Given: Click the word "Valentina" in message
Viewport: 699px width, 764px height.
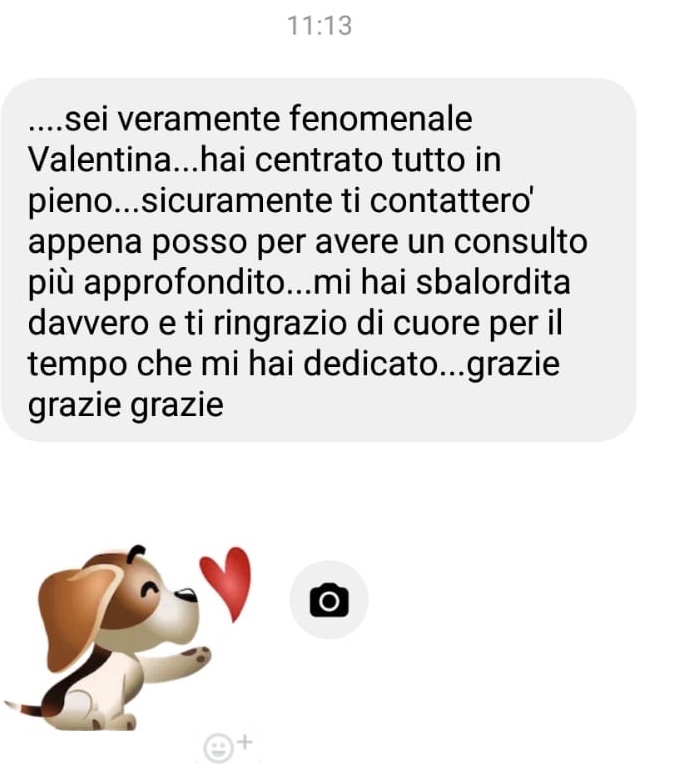Looking at the screenshot, I should (x=100, y=159).
